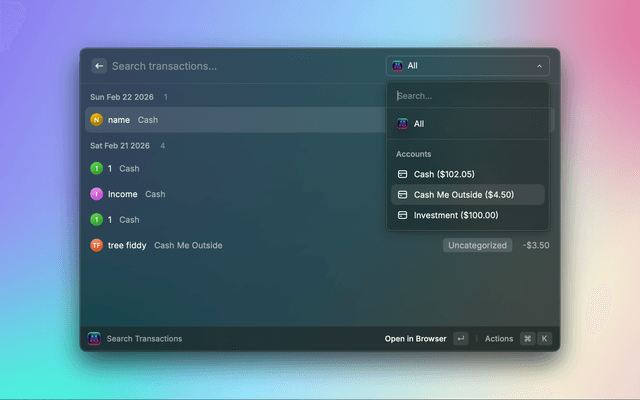Focus the Search transactions input field

[x=240, y=66]
